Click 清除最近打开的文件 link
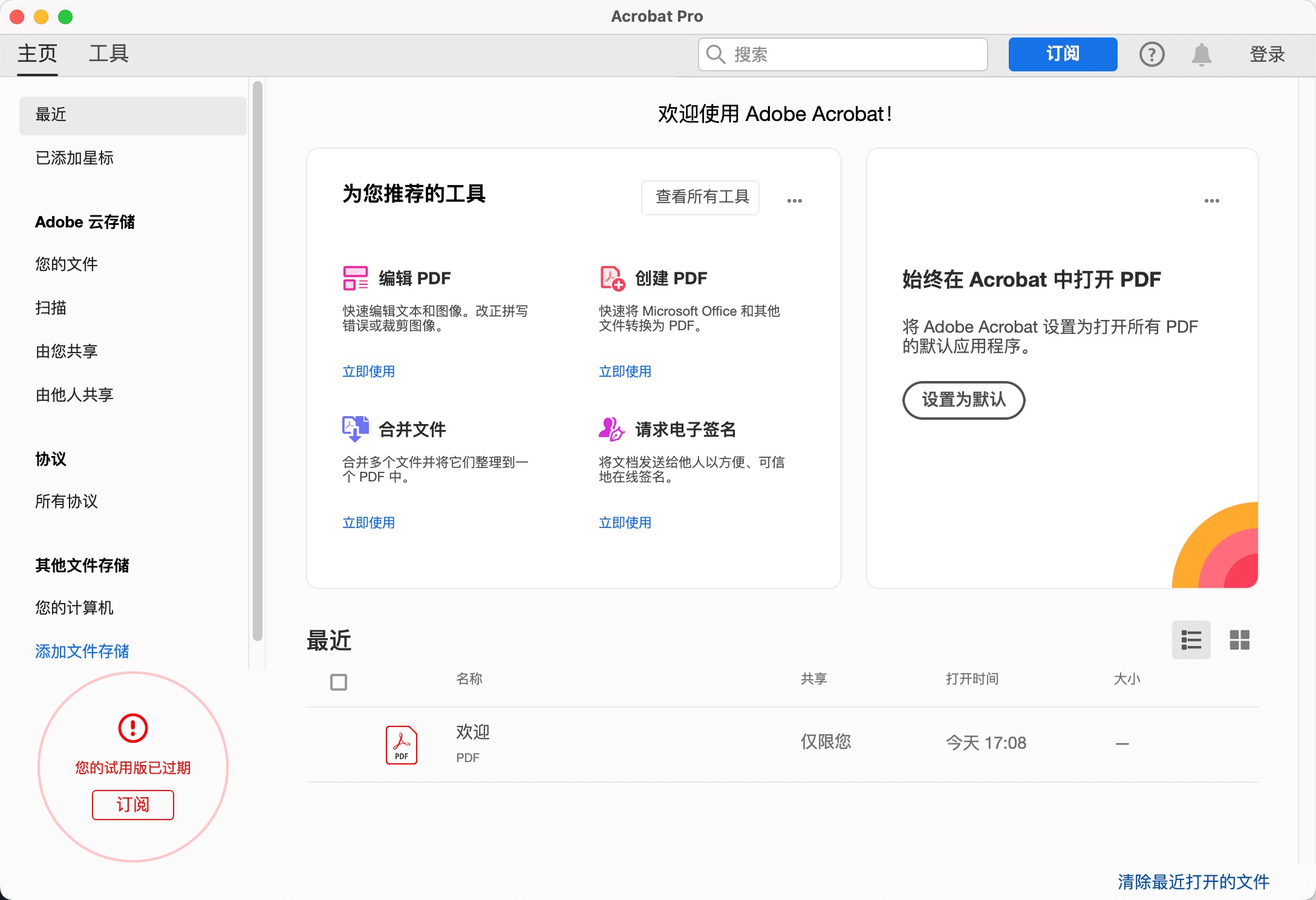The width and height of the screenshot is (1316, 900). tap(1194, 882)
